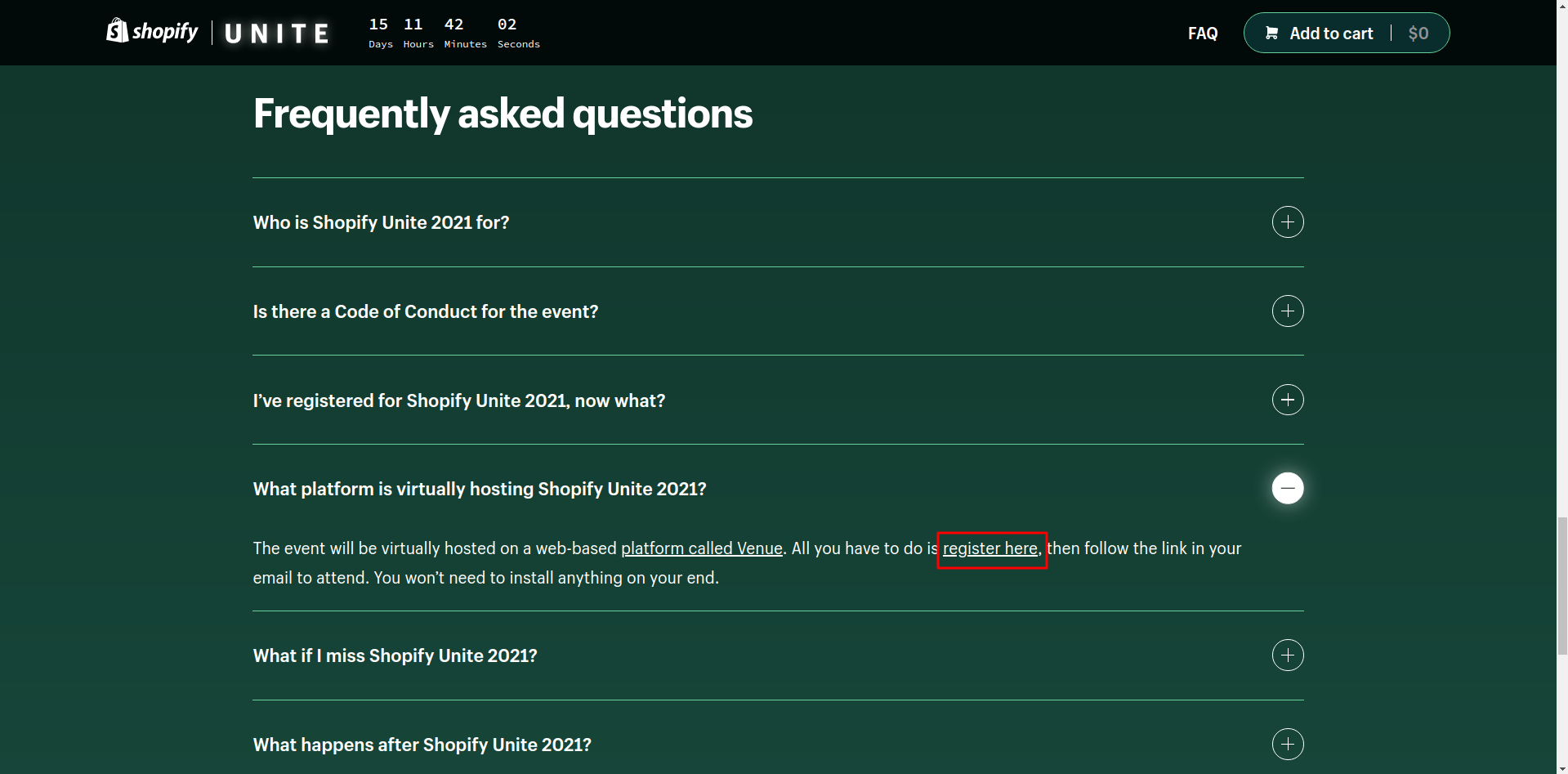Click scrollbar down arrow at bottom
Image resolution: width=1568 pixels, height=774 pixels.
[x=1561, y=767]
